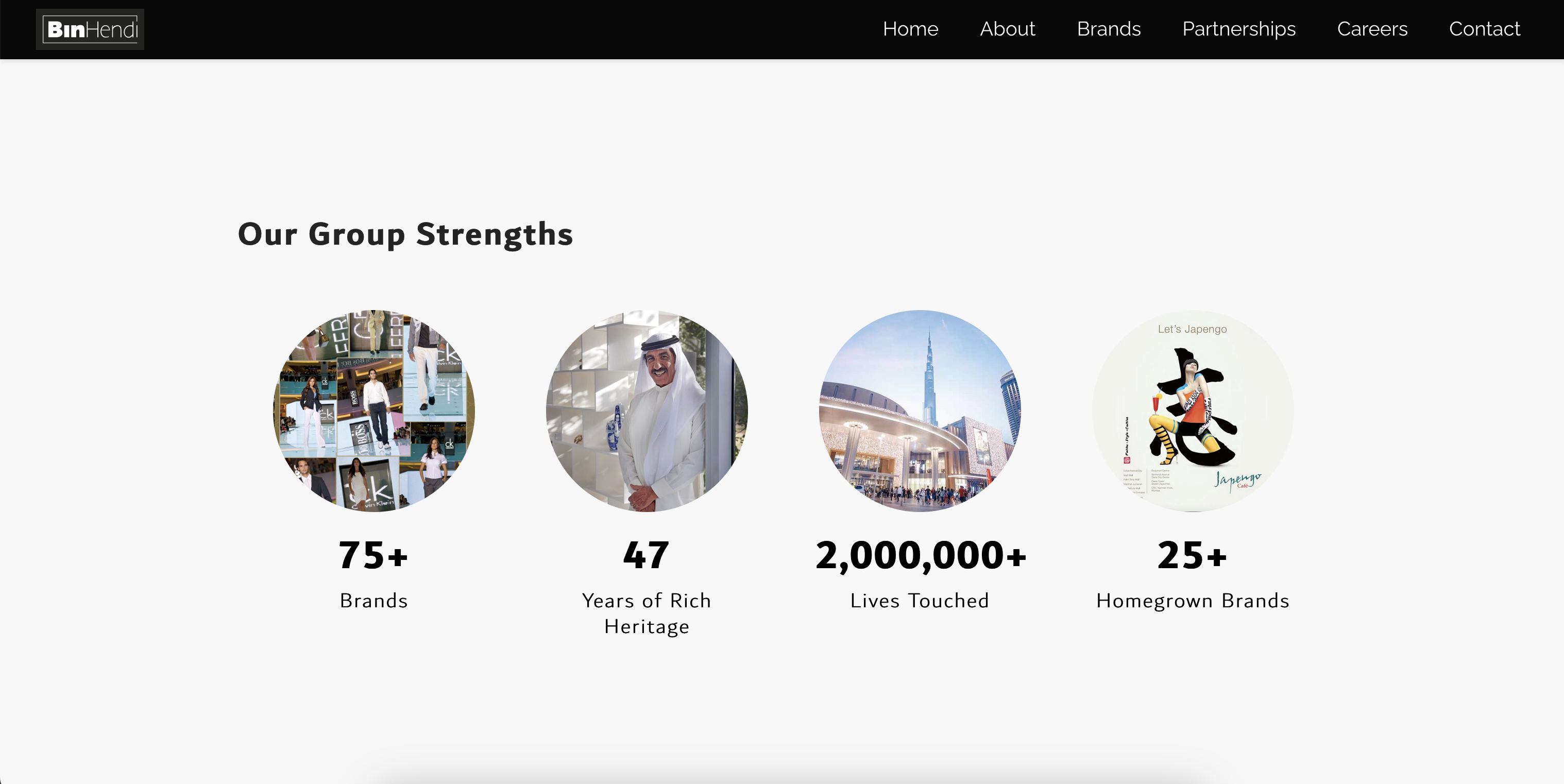Screen dimensions: 1564x784
Task: Click the Our Group Strengths heading
Action: tap(405, 234)
